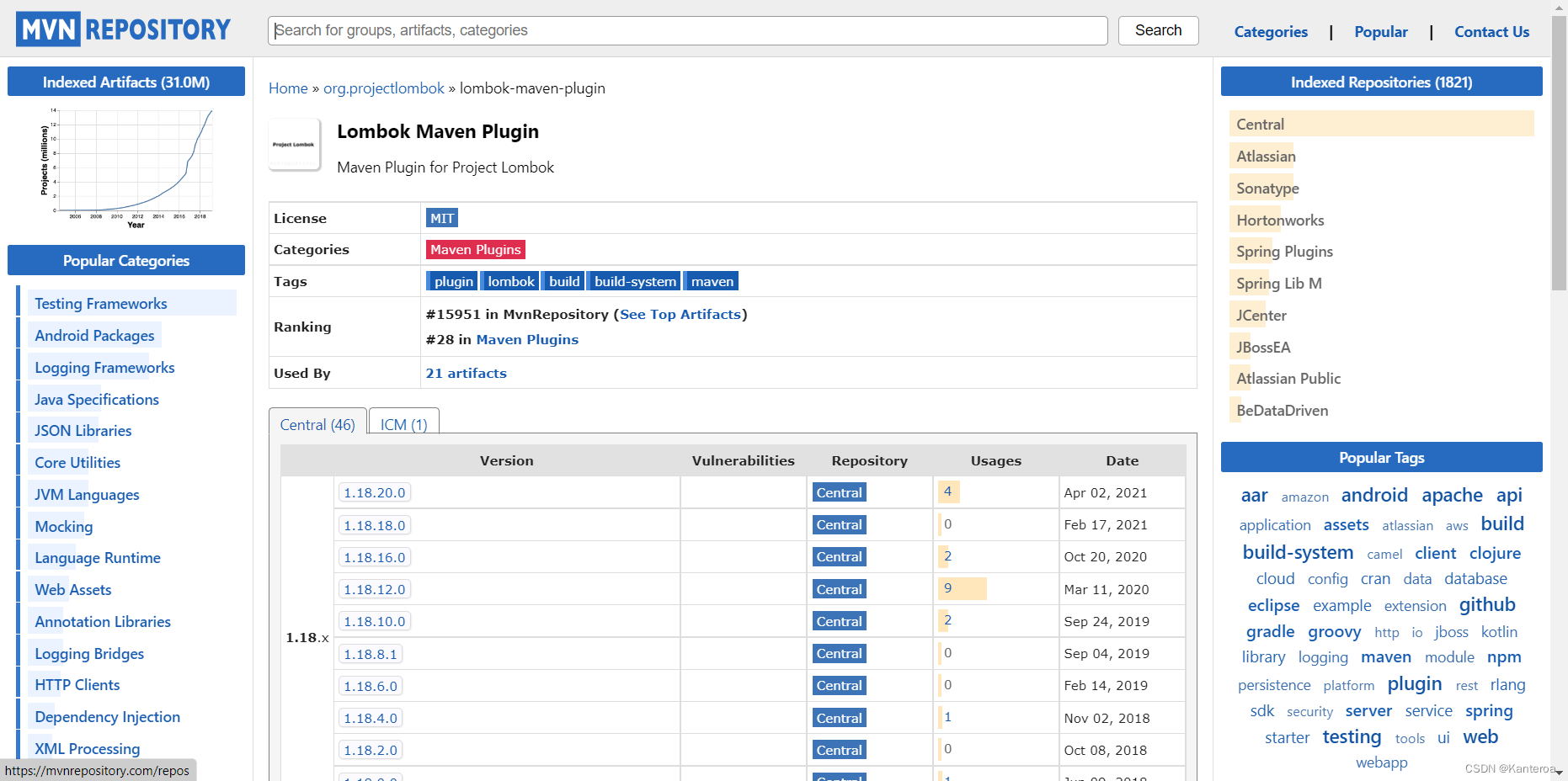This screenshot has height=781, width=1568.
Task: Open the Sonatype repository
Action: click(1267, 189)
